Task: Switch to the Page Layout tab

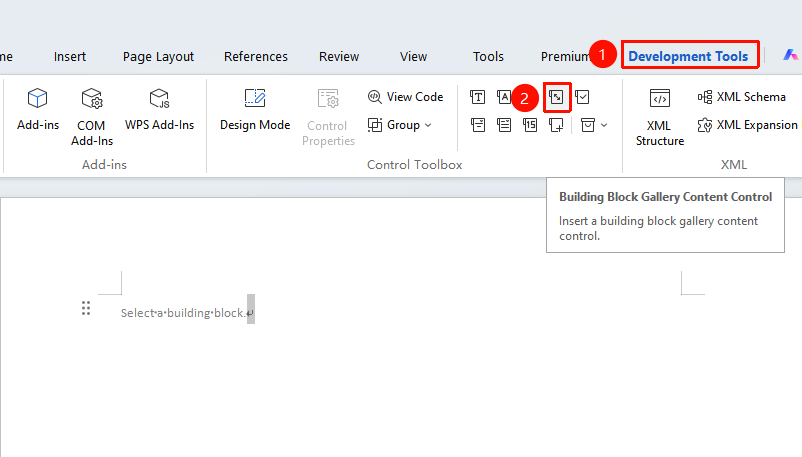Action: tap(158, 56)
